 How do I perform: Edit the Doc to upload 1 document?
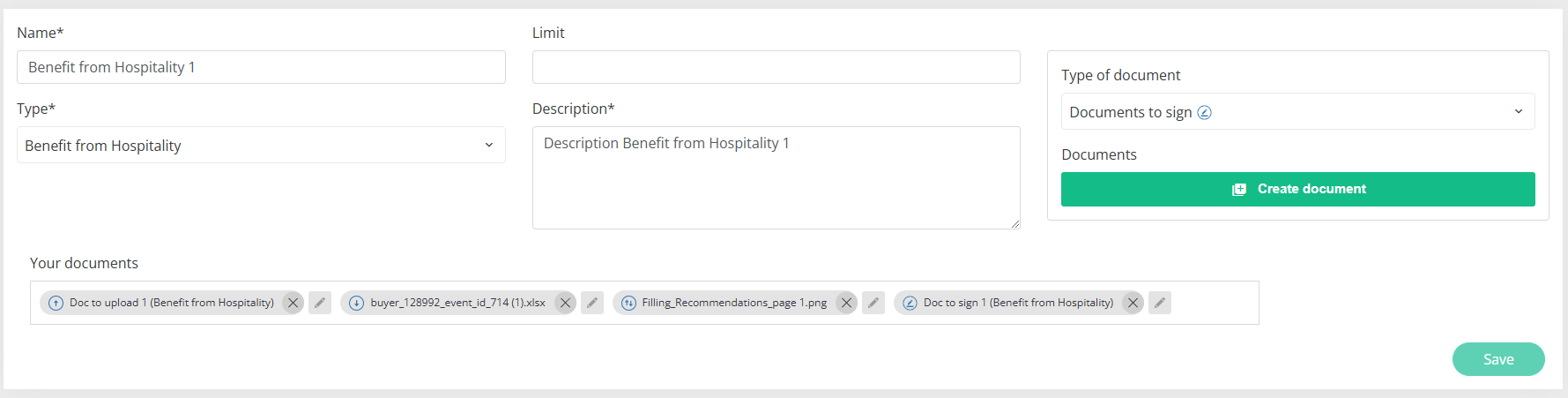(x=320, y=303)
